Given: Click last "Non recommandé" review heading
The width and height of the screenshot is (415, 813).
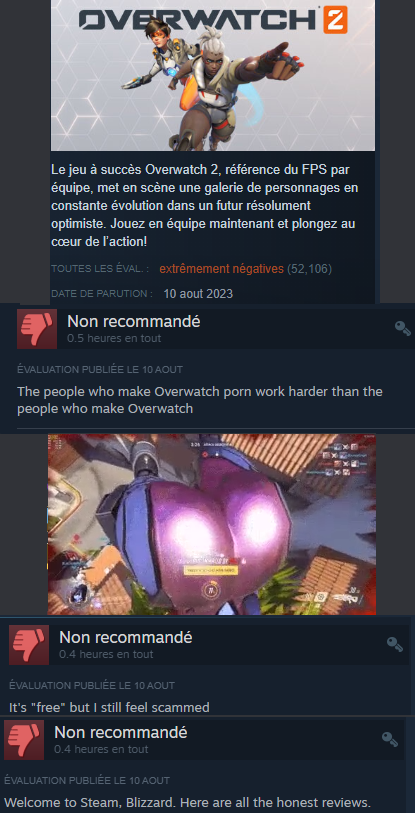Looking at the screenshot, I should coord(120,733).
